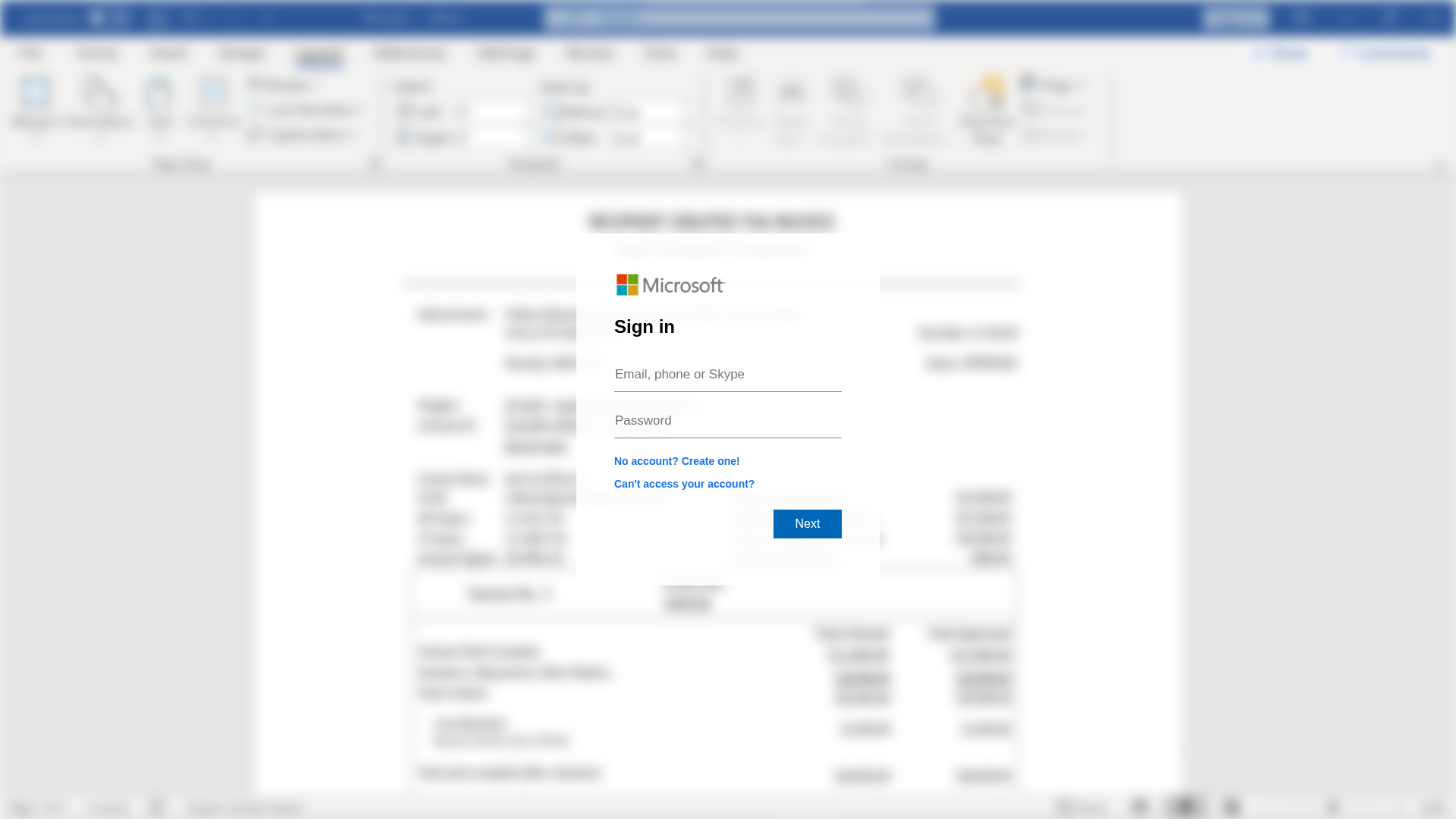
Task: Switch to the Insert ribbon tab
Action: [x=168, y=54]
